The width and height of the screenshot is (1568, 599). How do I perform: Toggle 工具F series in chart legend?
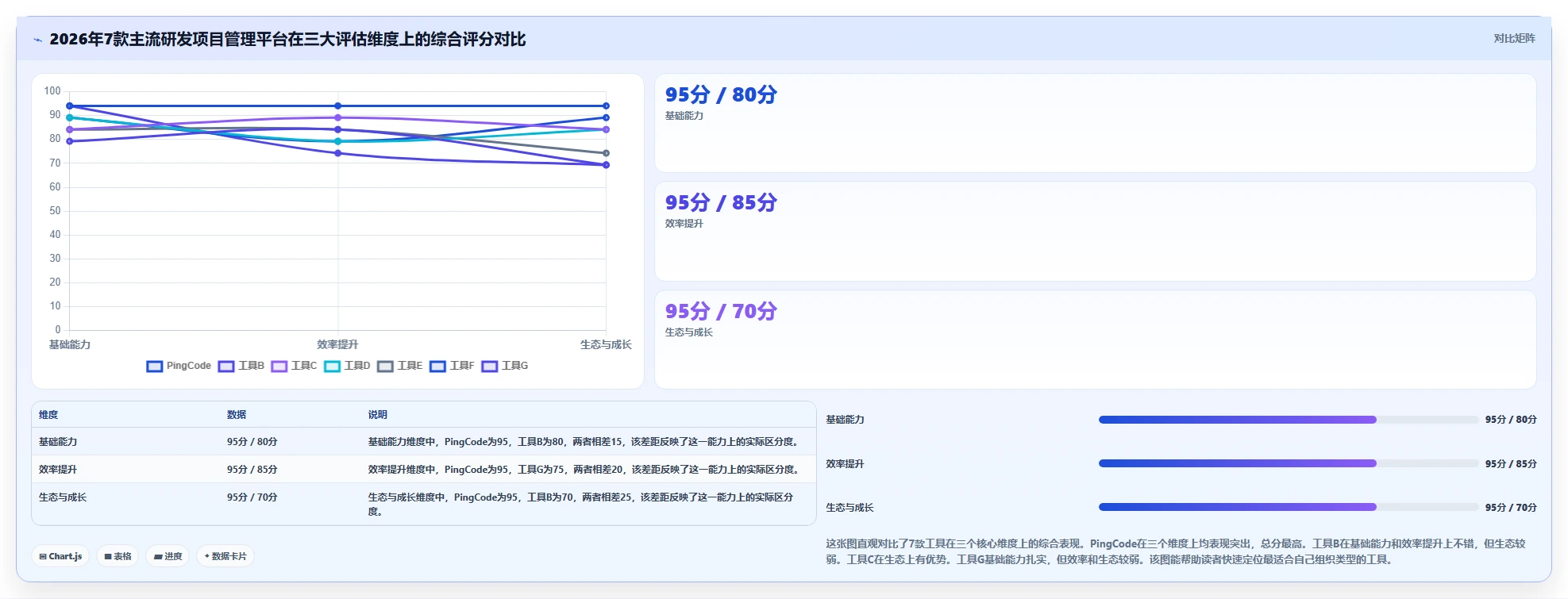452,366
